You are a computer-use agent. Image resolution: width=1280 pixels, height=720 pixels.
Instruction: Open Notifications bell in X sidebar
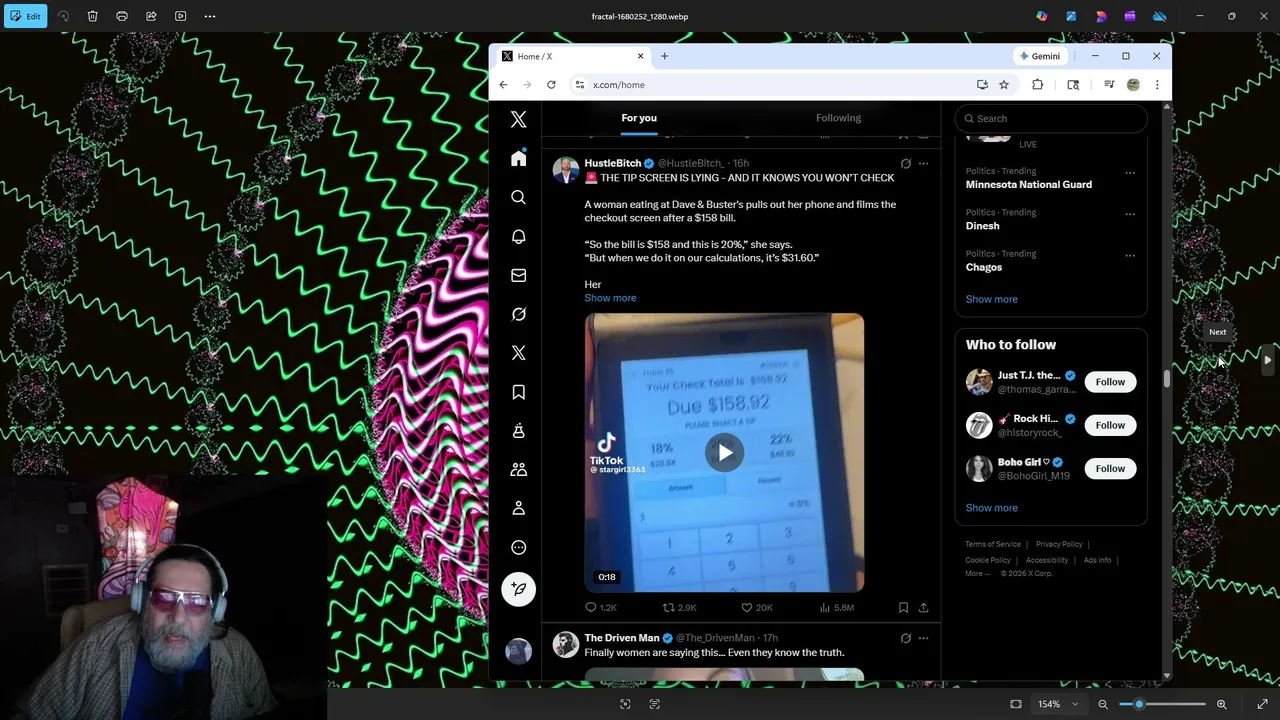click(518, 237)
